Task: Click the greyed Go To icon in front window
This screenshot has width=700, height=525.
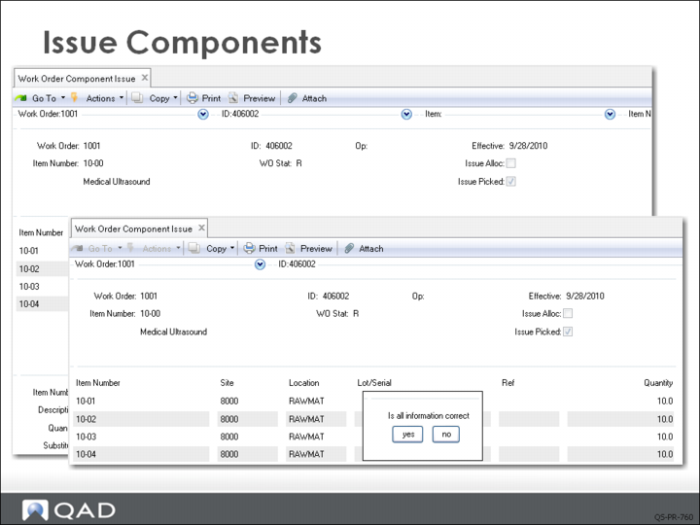Action: pos(78,248)
